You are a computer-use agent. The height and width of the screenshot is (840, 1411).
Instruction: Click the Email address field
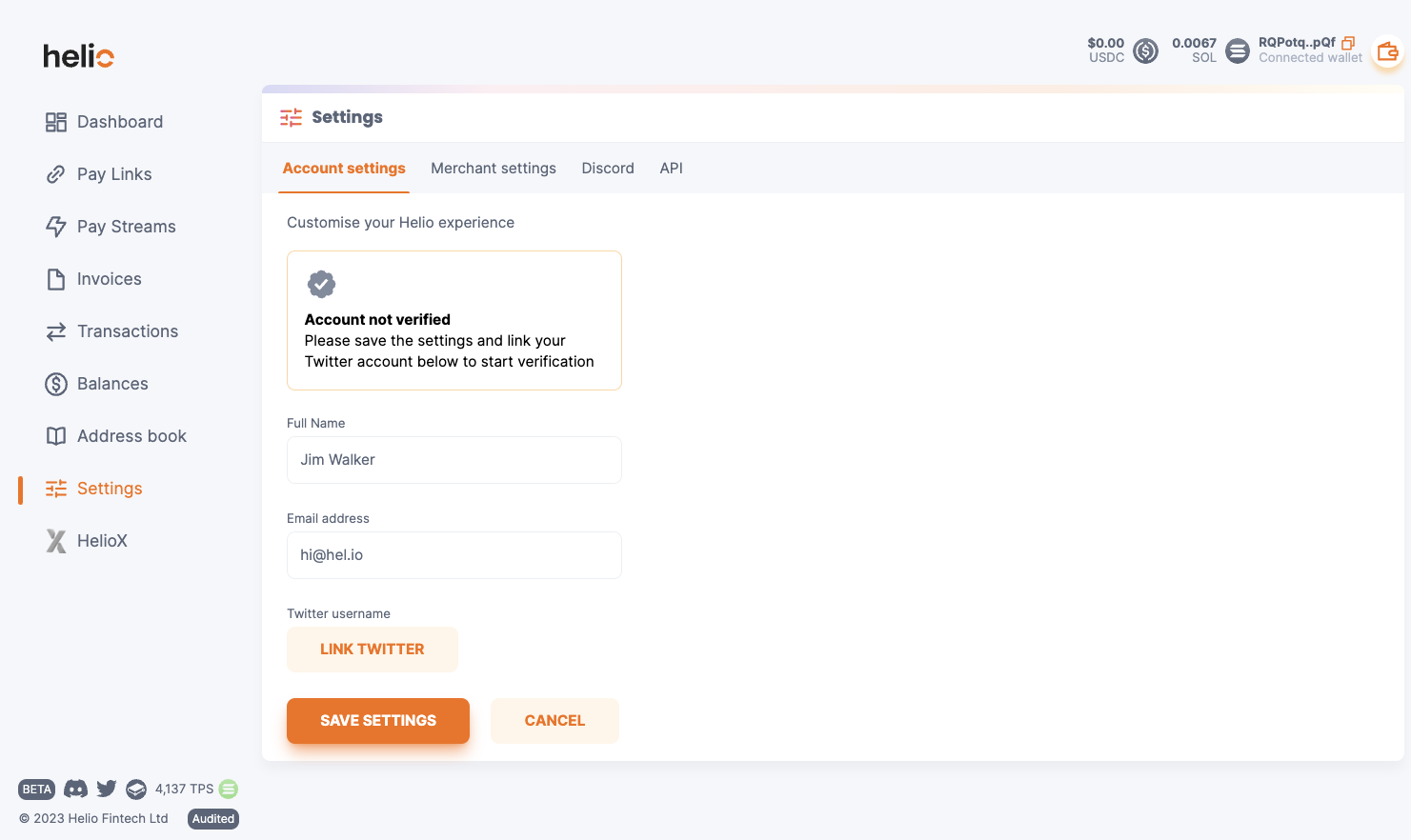[x=454, y=555]
